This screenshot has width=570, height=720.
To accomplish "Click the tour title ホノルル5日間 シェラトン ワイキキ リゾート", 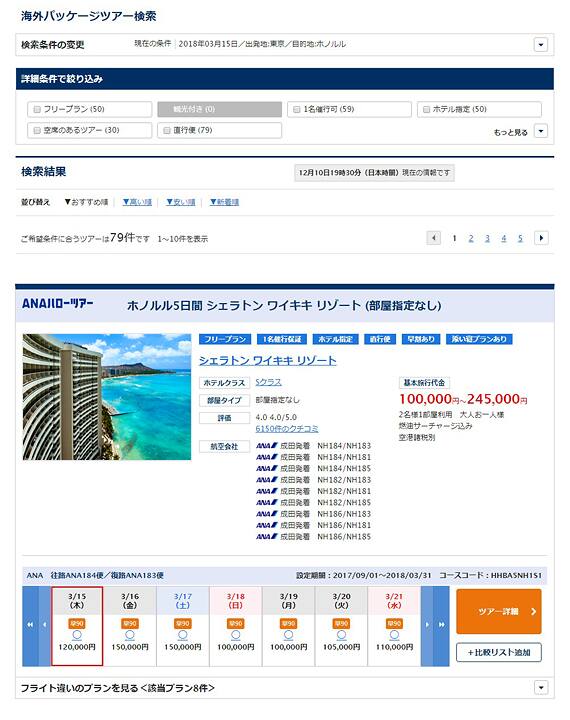I will pyautogui.click(x=284, y=306).
